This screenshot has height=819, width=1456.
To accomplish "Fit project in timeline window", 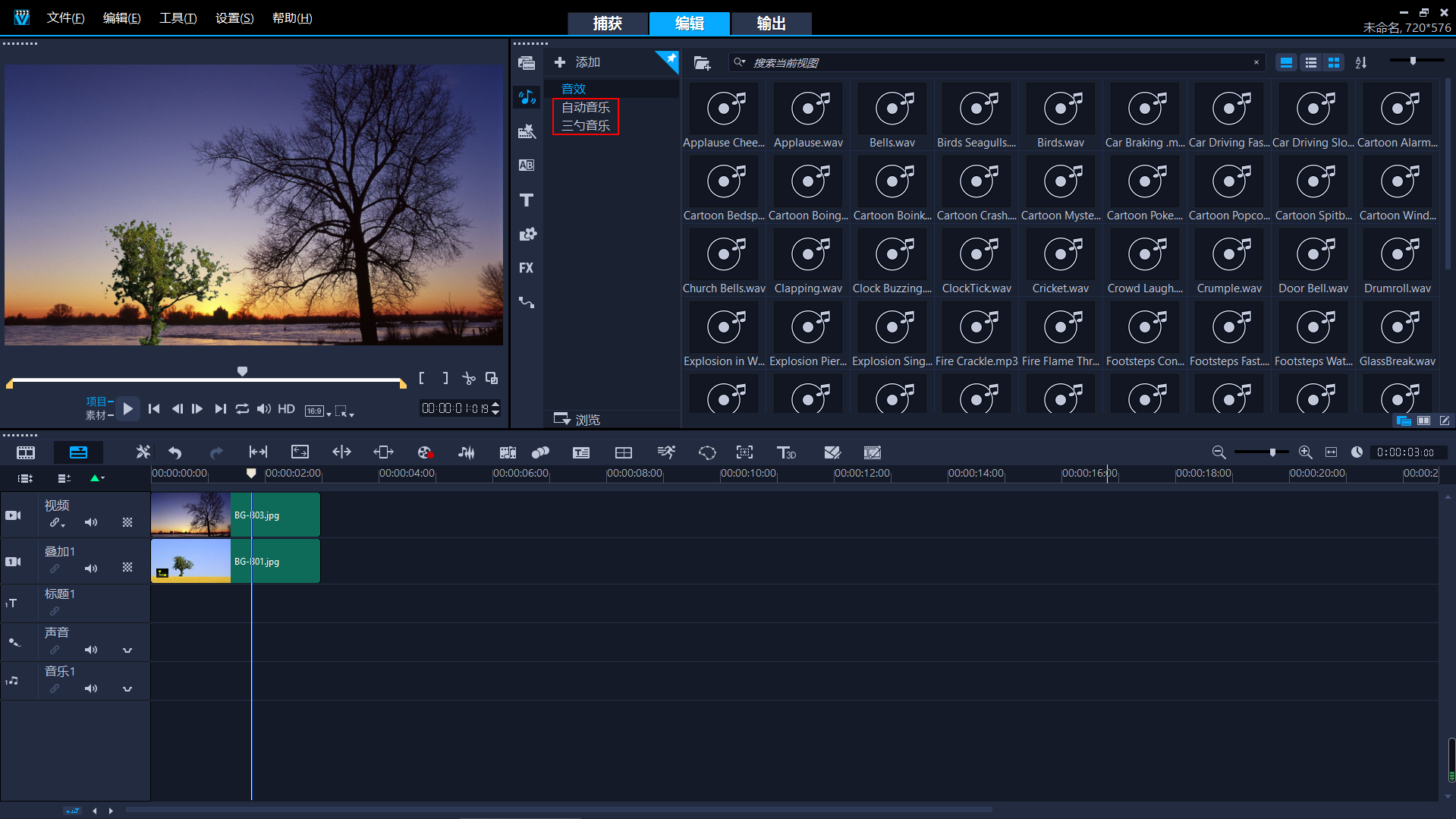I will pyautogui.click(x=1331, y=452).
